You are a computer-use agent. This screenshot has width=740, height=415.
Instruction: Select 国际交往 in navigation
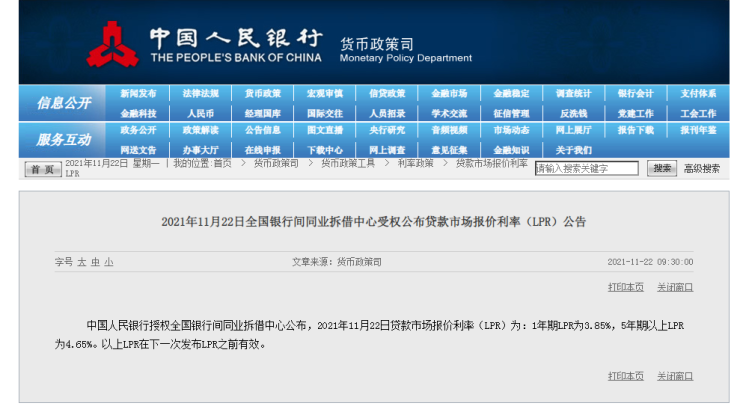(325, 114)
